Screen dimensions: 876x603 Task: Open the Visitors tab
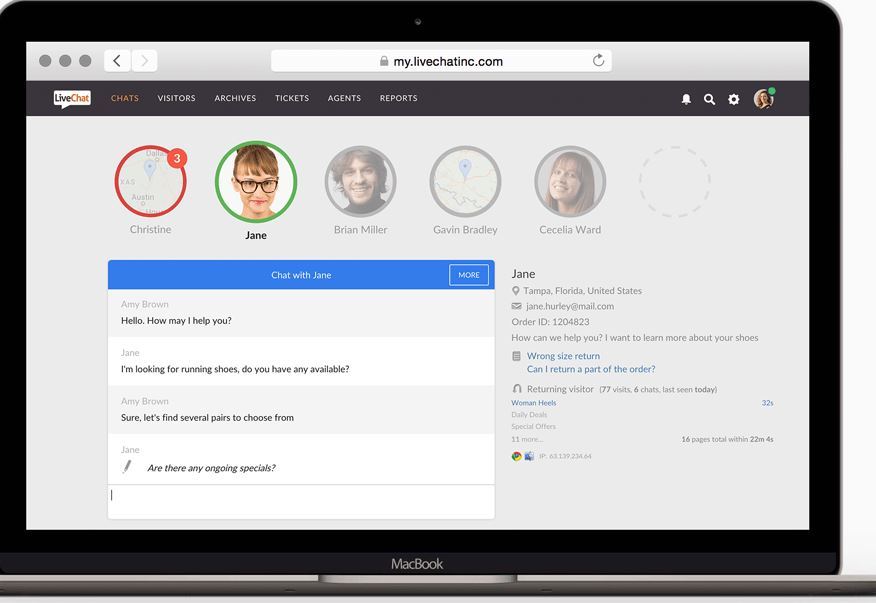tap(176, 98)
